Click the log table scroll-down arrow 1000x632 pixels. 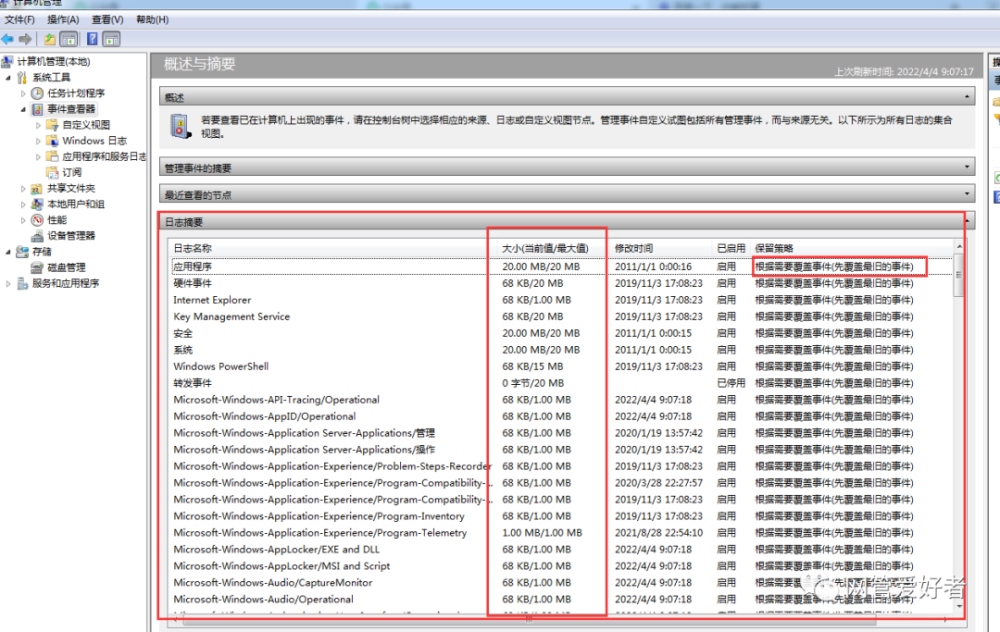click(x=959, y=606)
